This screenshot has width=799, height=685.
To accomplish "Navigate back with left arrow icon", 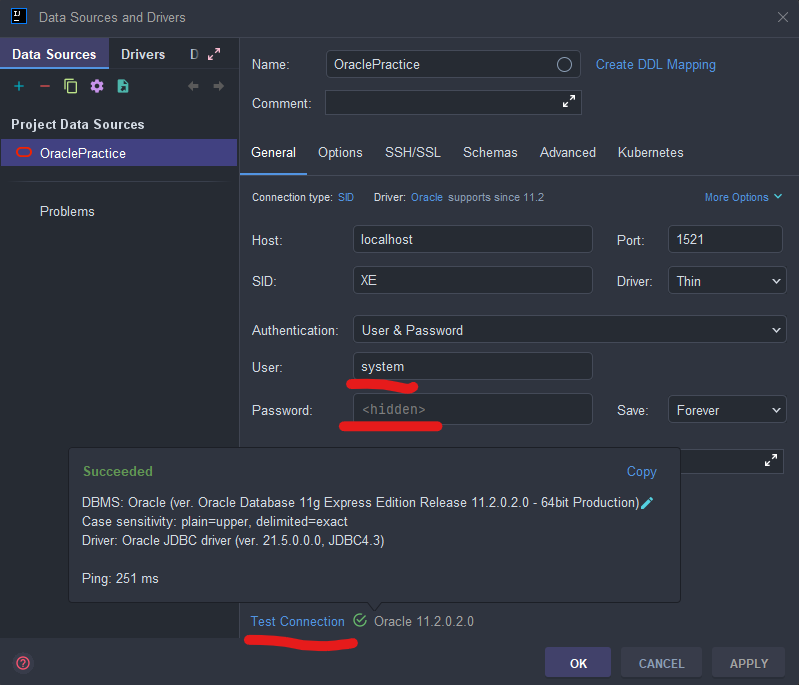I will pos(193,86).
